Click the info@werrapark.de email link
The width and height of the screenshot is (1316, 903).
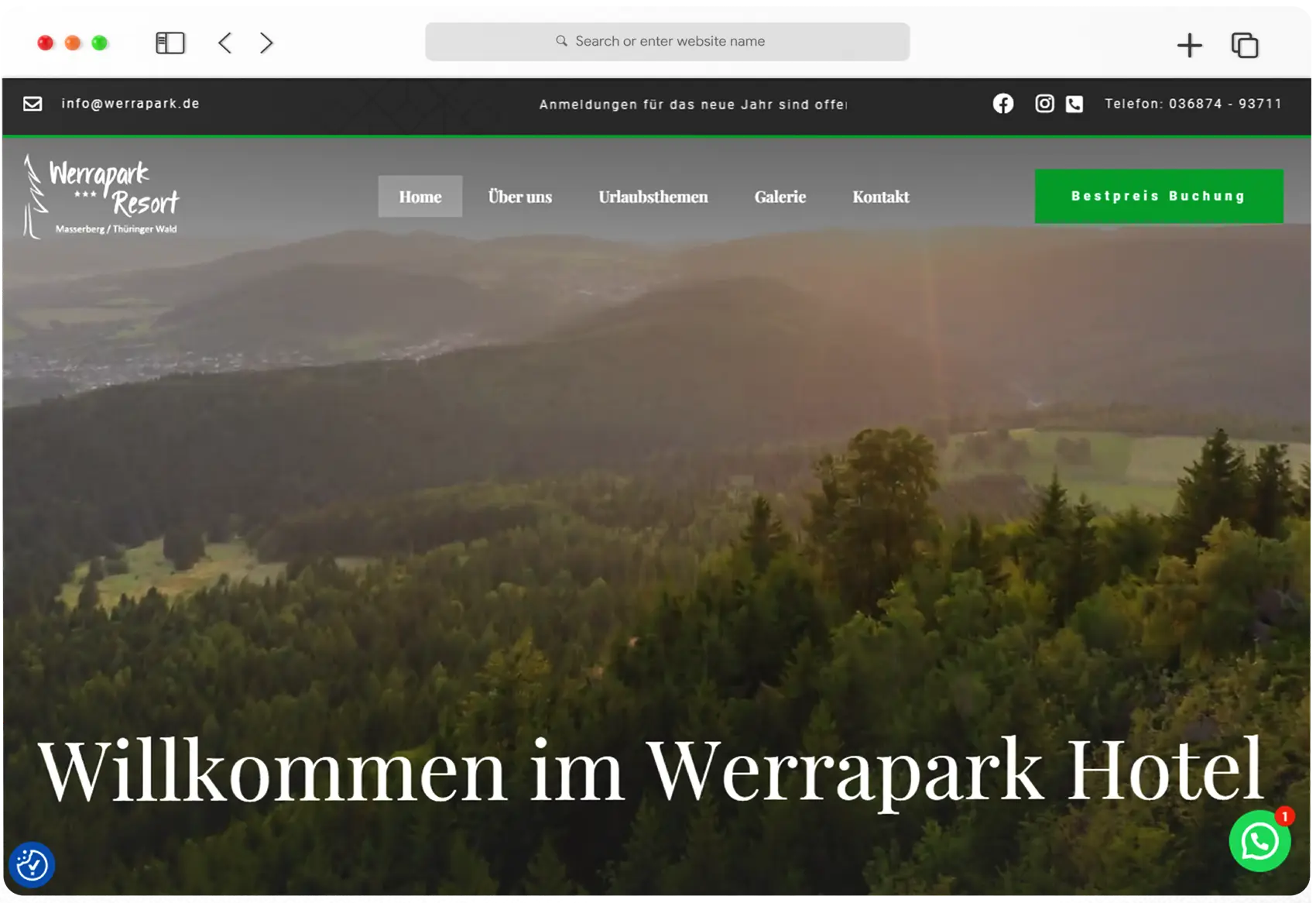[131, 104]
